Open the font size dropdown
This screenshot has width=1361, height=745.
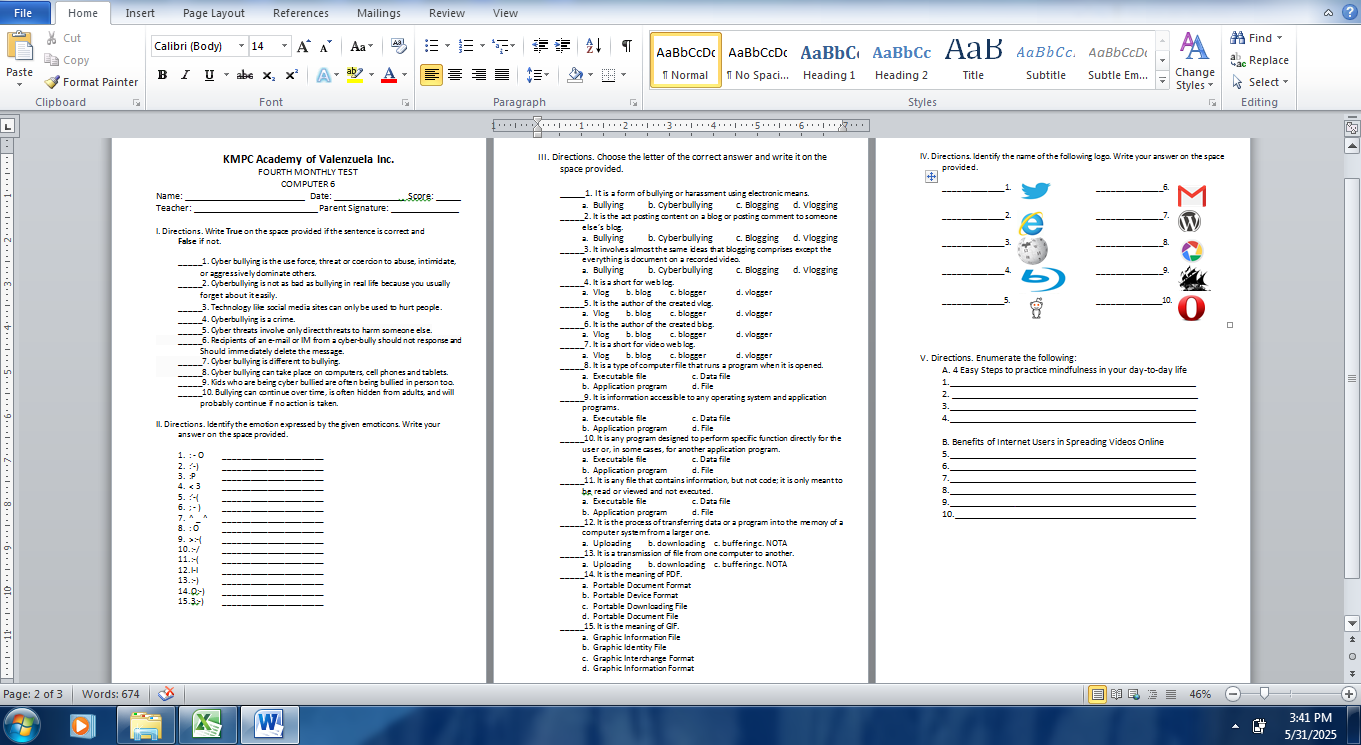pos(284,47)
